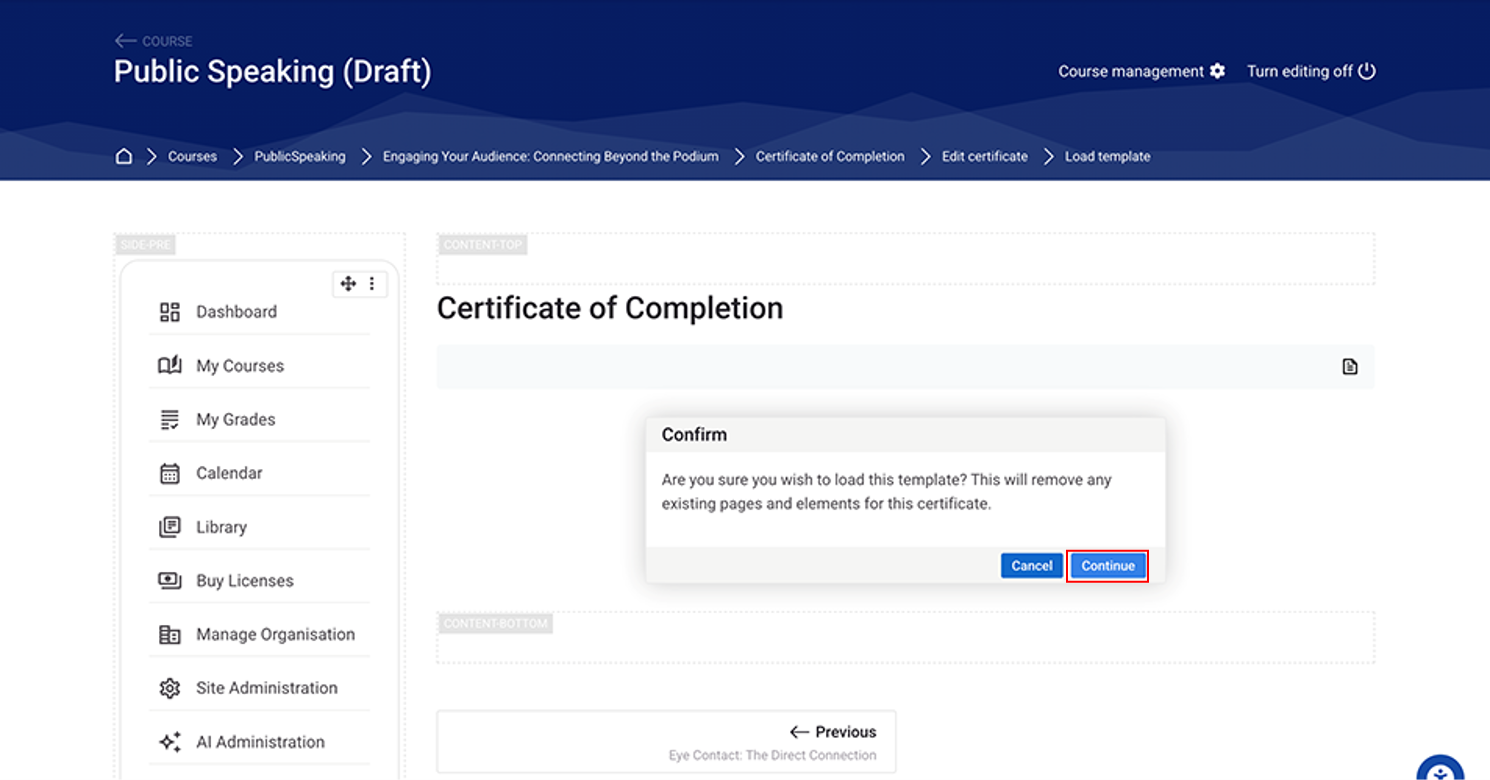Open Edit certificate breadcrumb link
This screenshot has height=780, width=1490.
point(985,156)
